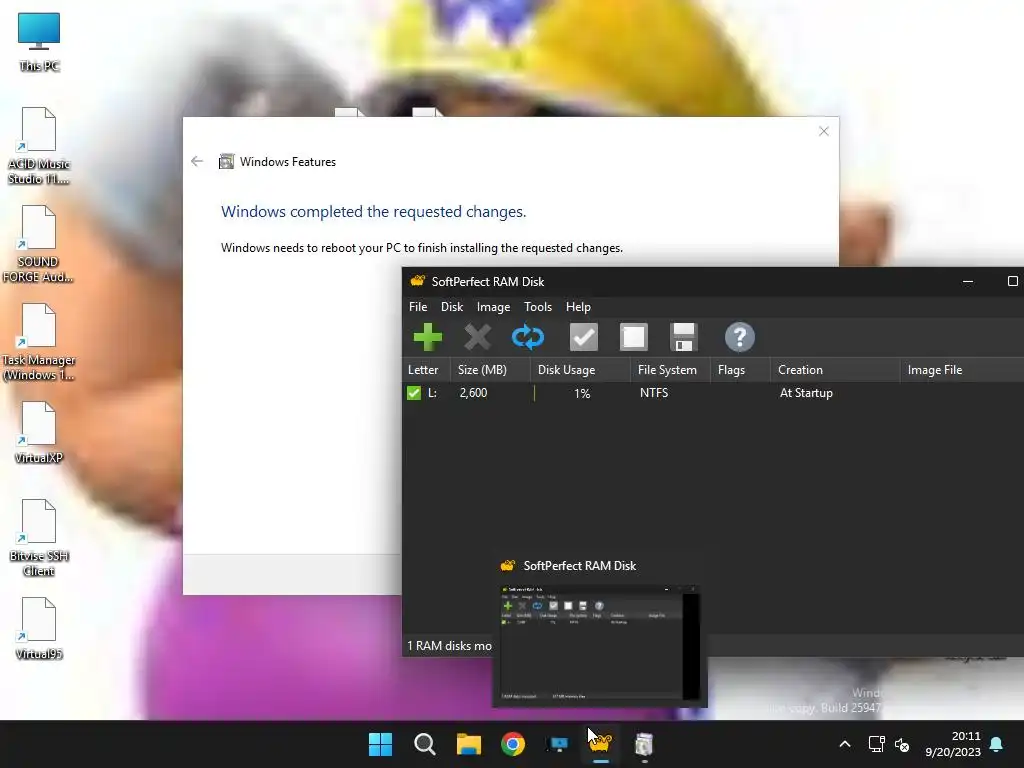Sort by Letter column header
The height and width of the screenshot is (768, 1024).
coord(426,370)
